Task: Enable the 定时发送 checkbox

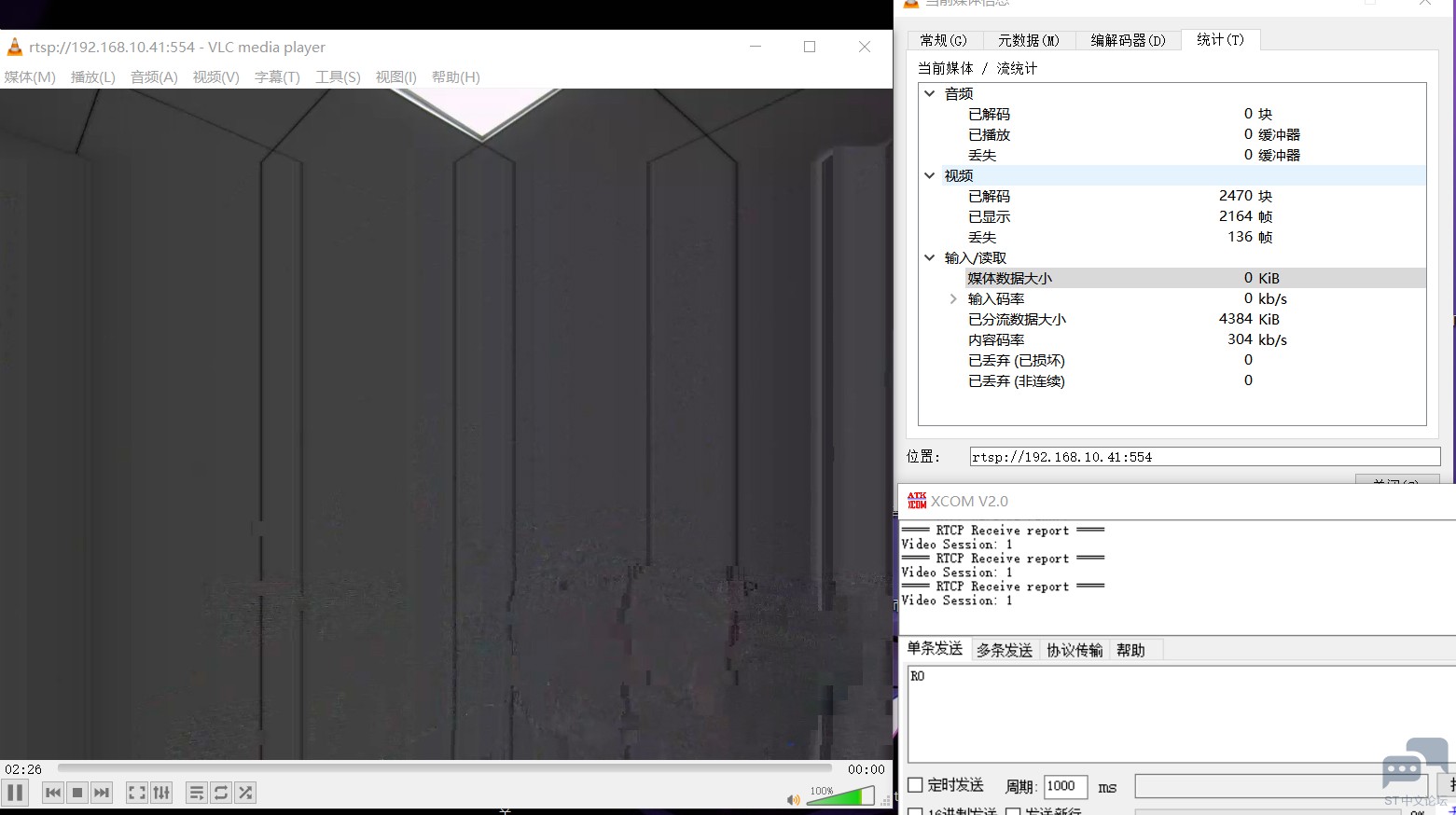Action: click(915, 785)
